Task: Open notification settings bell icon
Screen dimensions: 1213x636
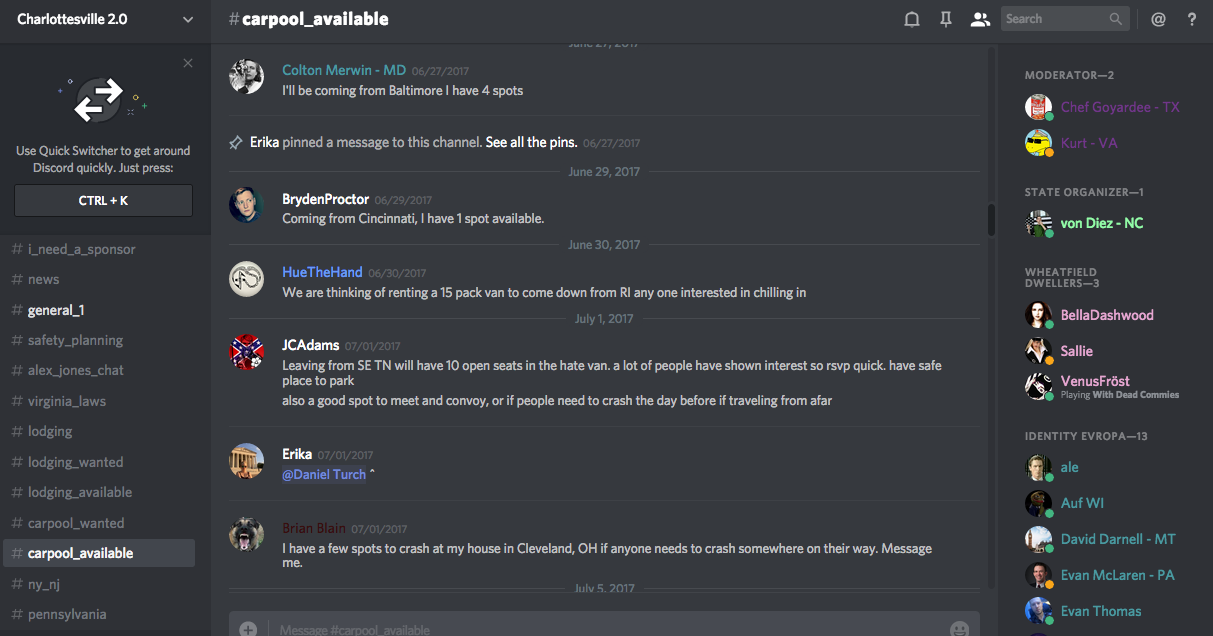Action: (912, 19)
